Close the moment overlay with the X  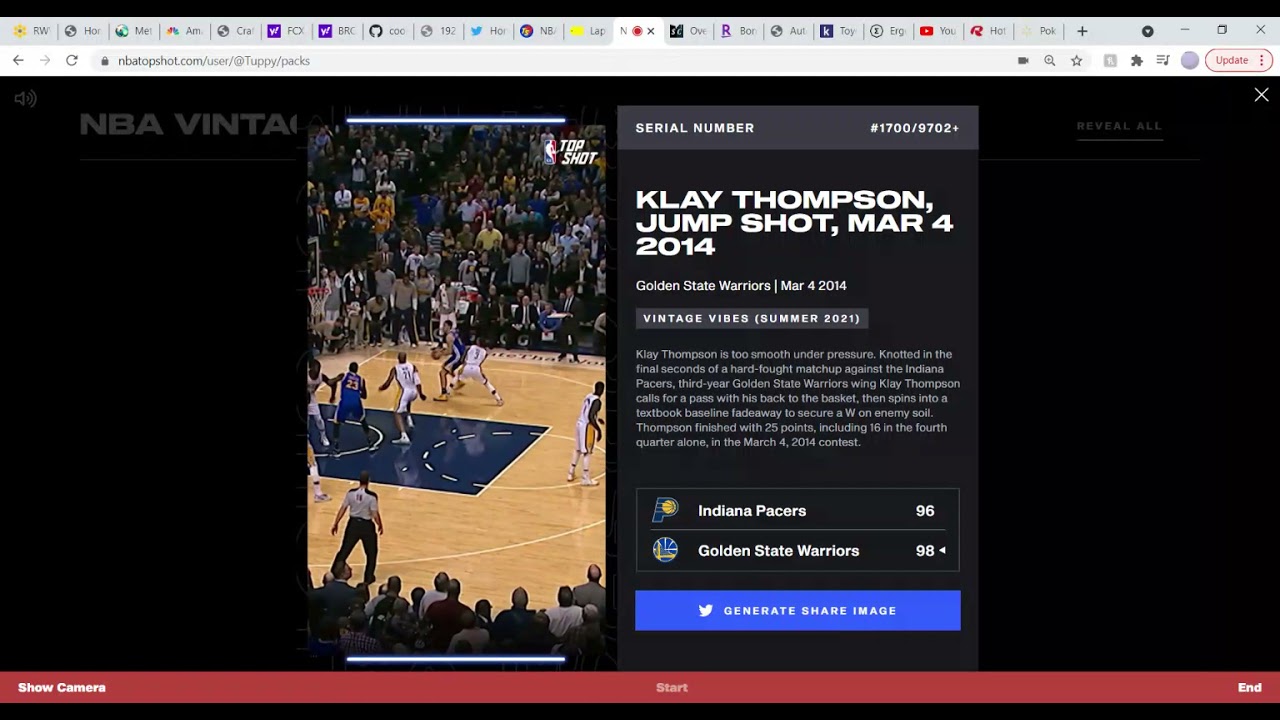(x=1261, y=95)
